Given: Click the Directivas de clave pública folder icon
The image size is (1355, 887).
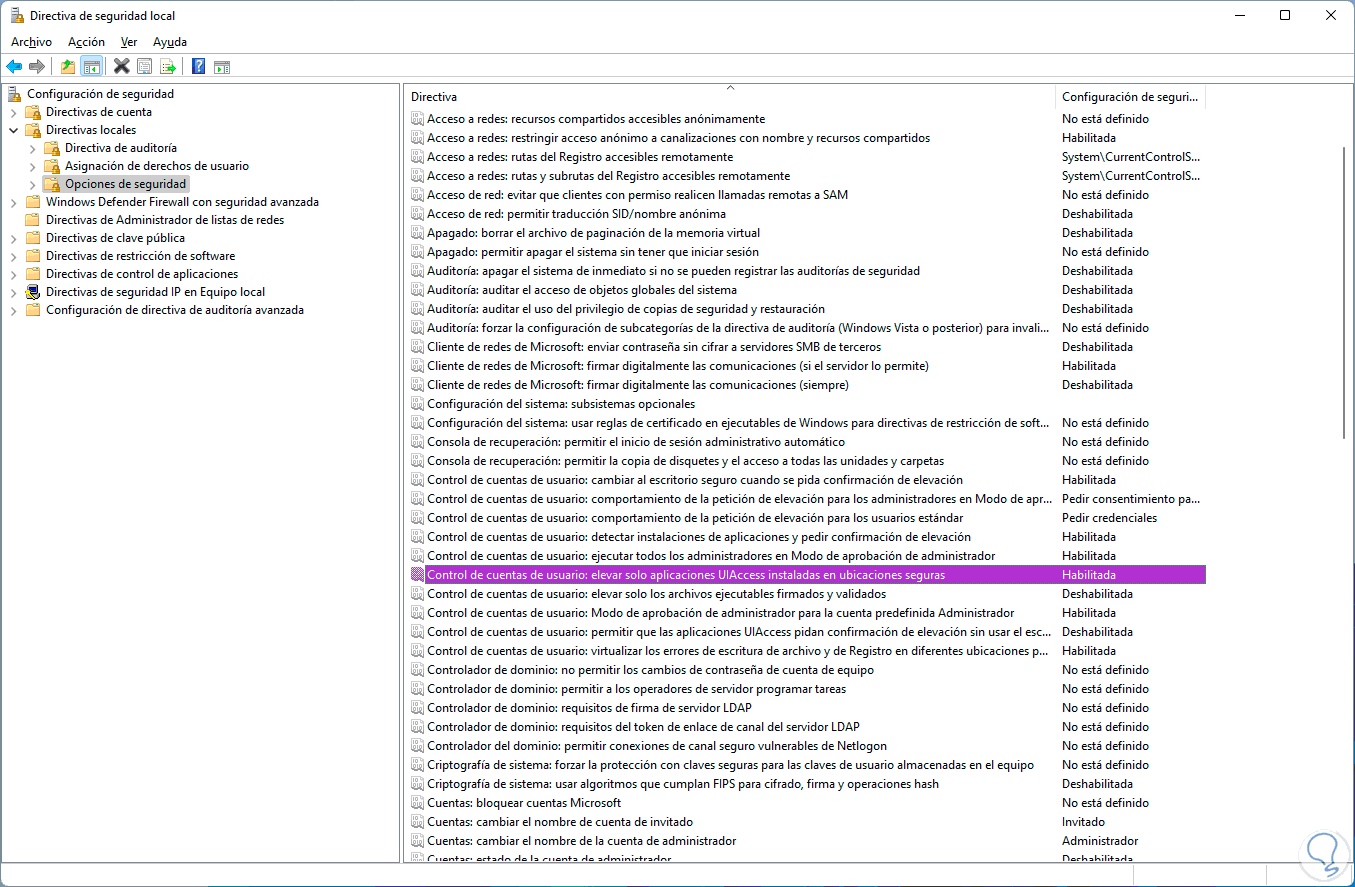Looking at the screenshot, I should tap(33, 238).
